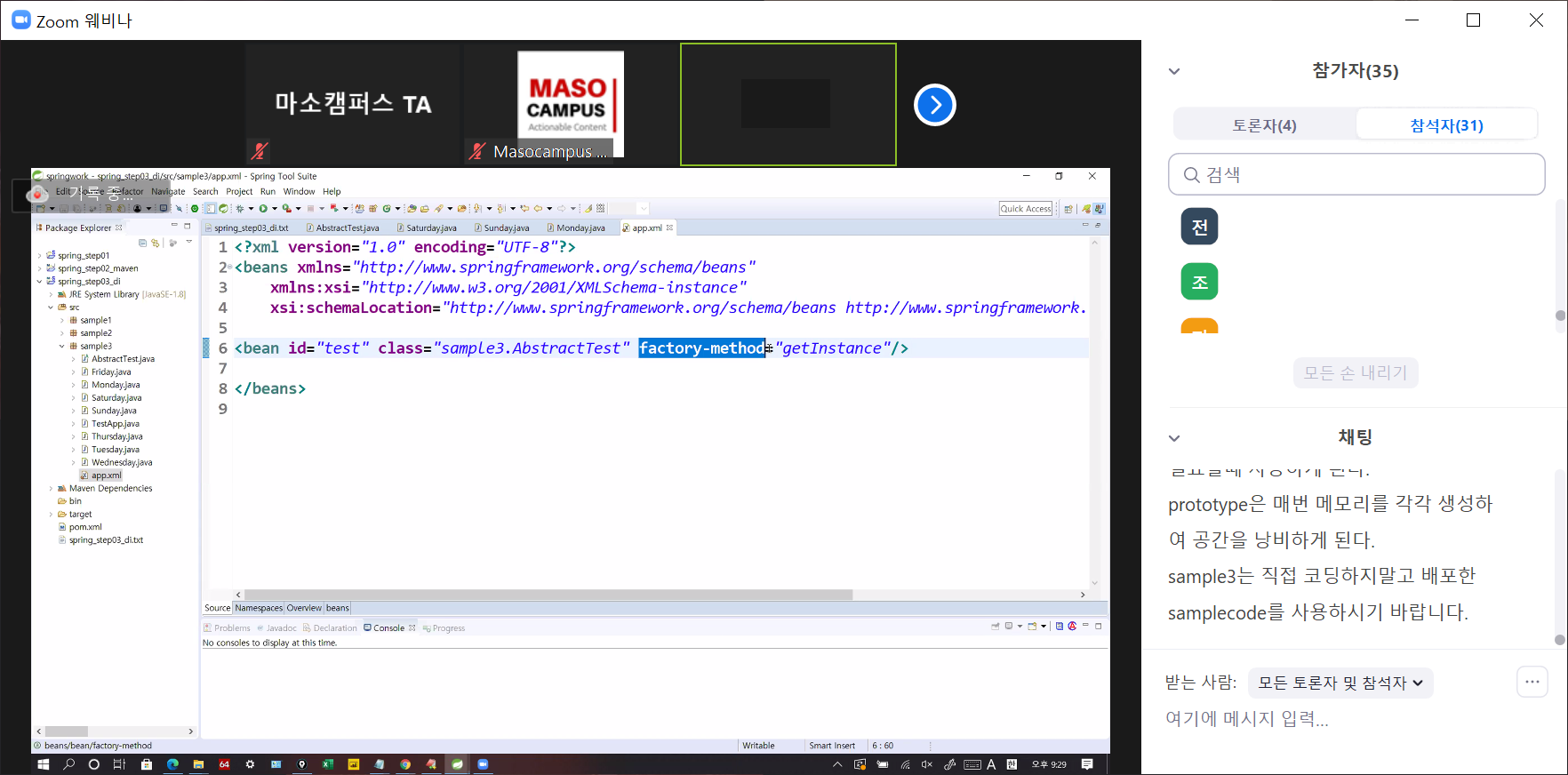1568x775 pixels.
Task: Click the blue next-video arrow button
Action: tap(934, 105)
